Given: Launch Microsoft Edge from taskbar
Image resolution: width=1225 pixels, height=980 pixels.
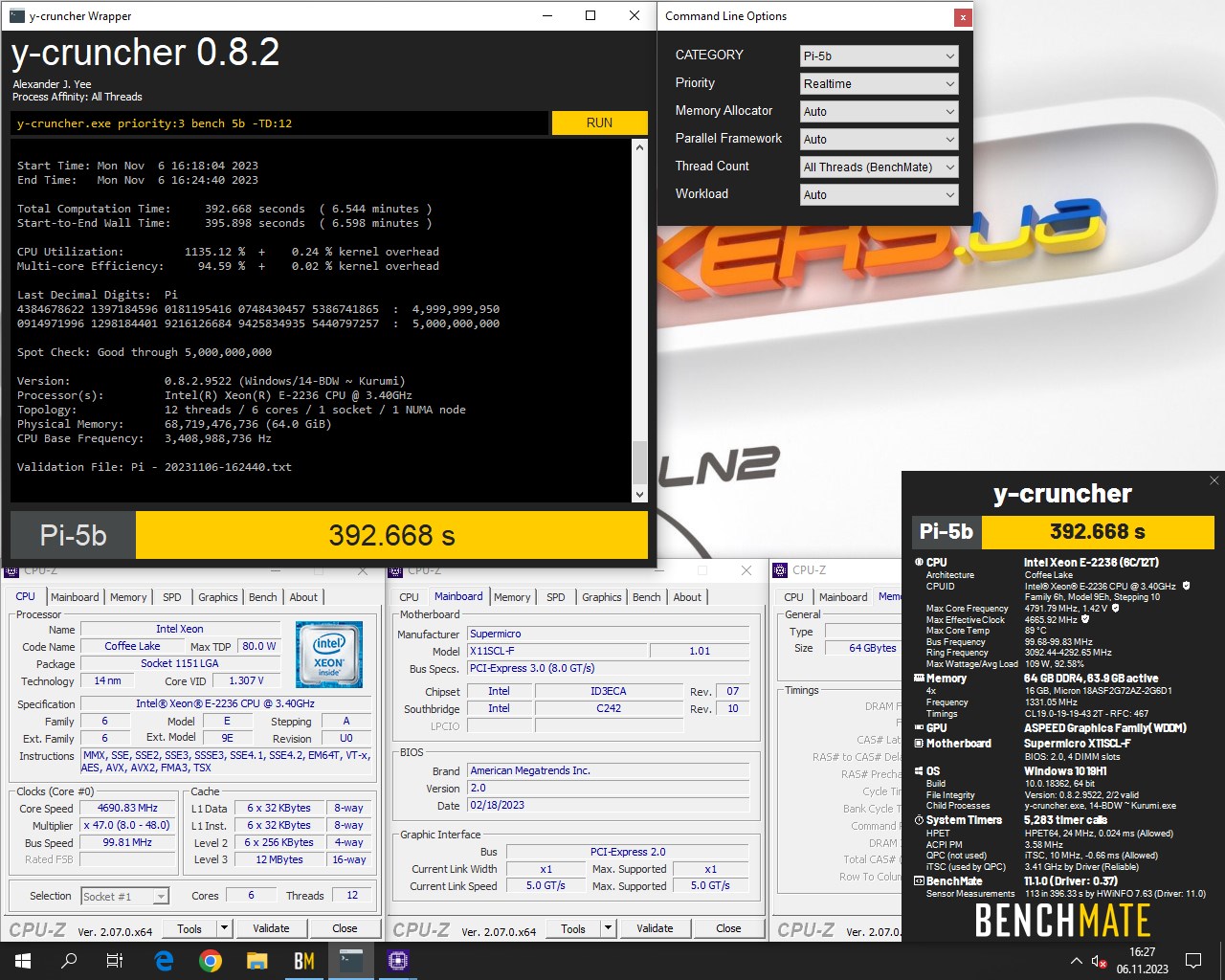Looking at the screenshot, I should pos(164,961).
